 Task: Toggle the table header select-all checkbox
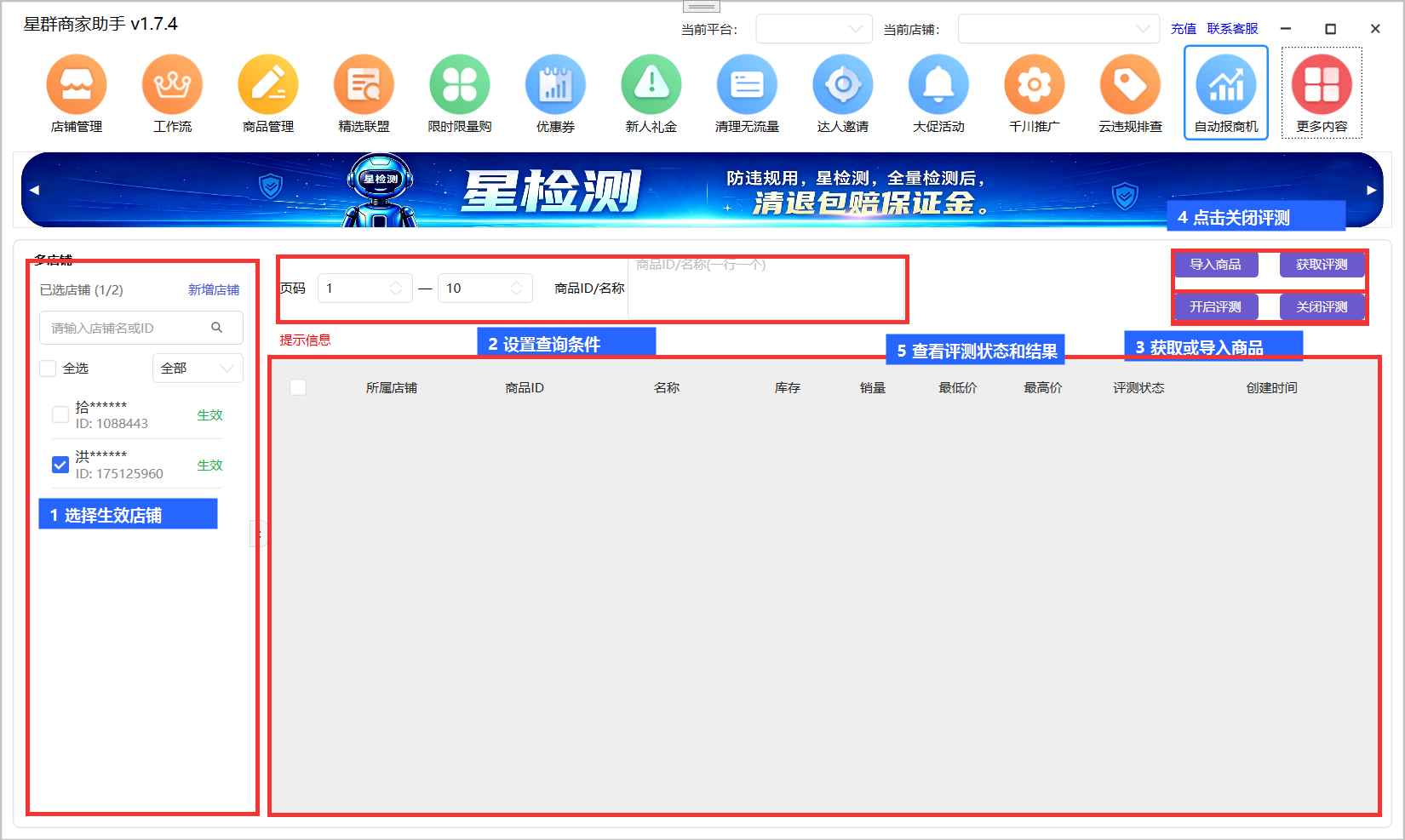(x=298, y=387)
